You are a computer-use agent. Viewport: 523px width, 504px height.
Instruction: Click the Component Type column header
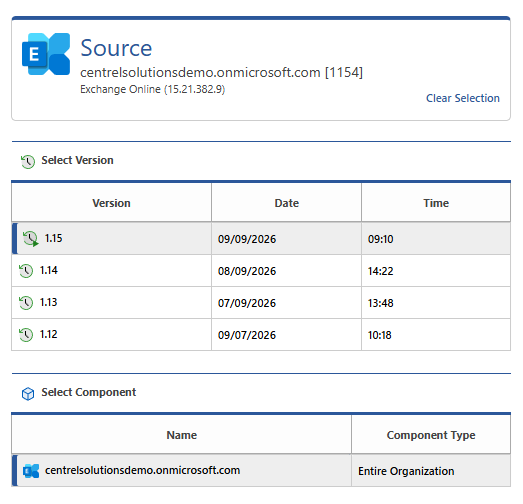tap(431, 435)
